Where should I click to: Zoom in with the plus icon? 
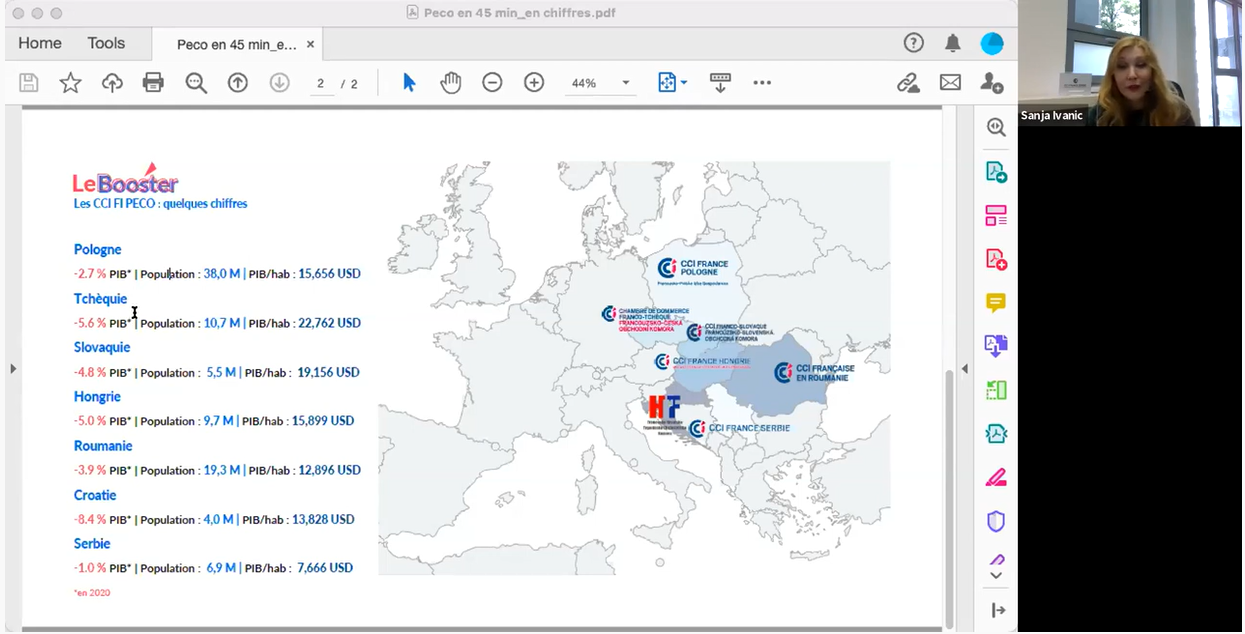click(x=534, y=83)
